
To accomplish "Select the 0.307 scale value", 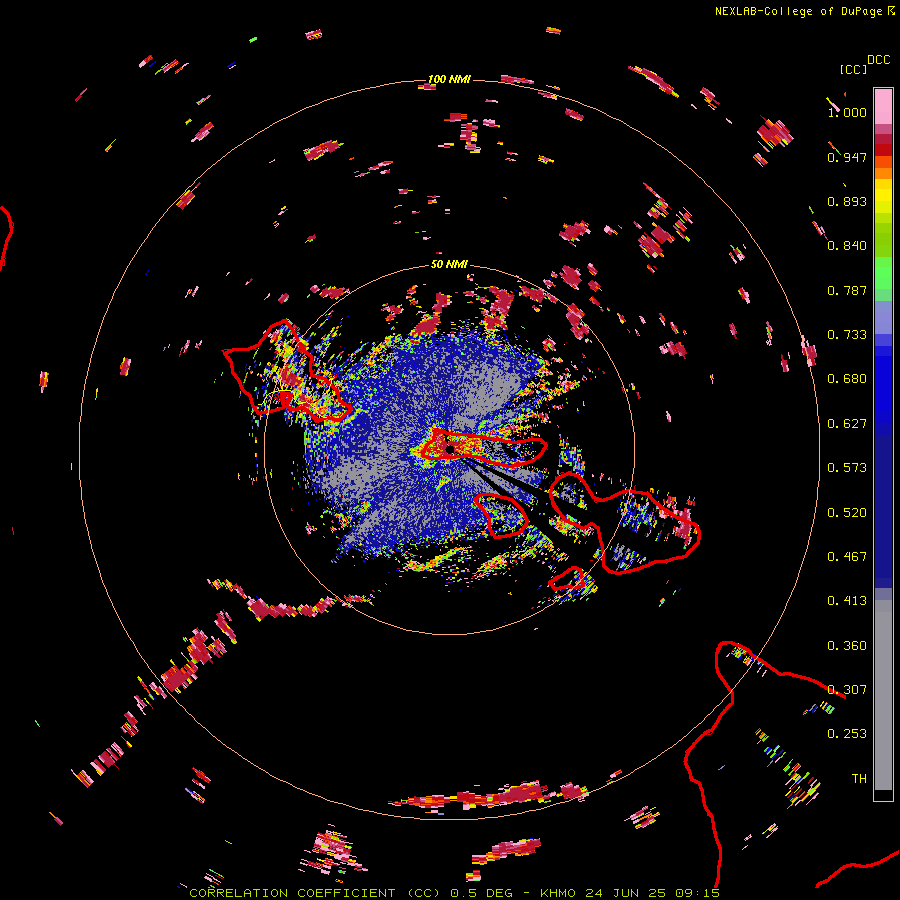I will [847, 690].
